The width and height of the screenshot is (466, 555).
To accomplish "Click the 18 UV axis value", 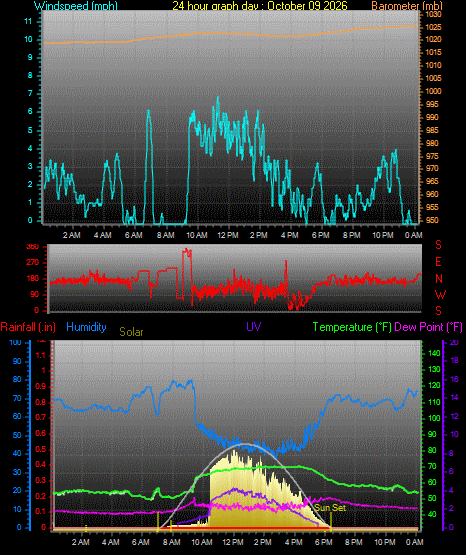I will click(454, 360).
